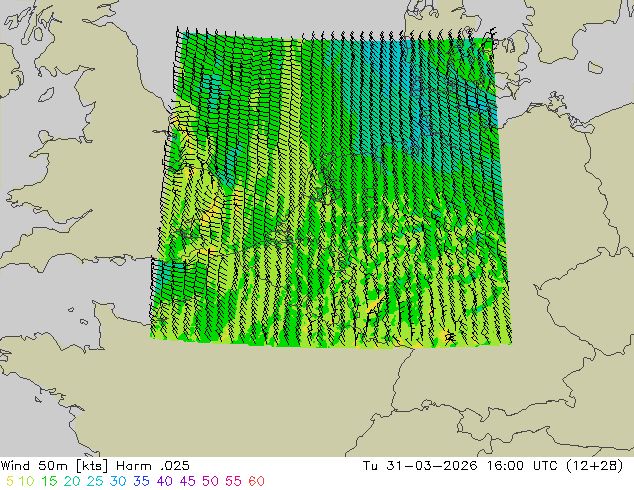This screenshot has height=490, width=634.
Task: Click the '35' legend value
Action: coord(141,481)
